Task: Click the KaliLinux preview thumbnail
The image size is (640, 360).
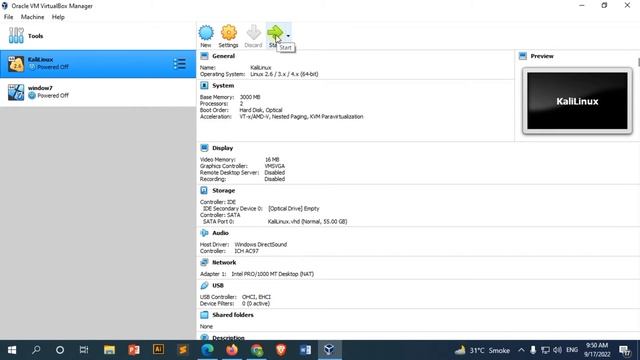Action: [x=577, y=101]
